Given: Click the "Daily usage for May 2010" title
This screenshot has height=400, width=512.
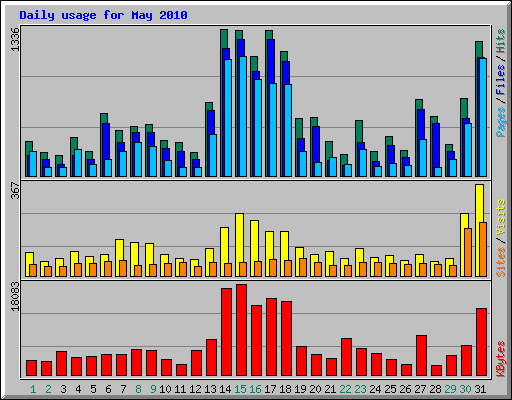Looking at the screenshot, I should [x=103, y=15].
